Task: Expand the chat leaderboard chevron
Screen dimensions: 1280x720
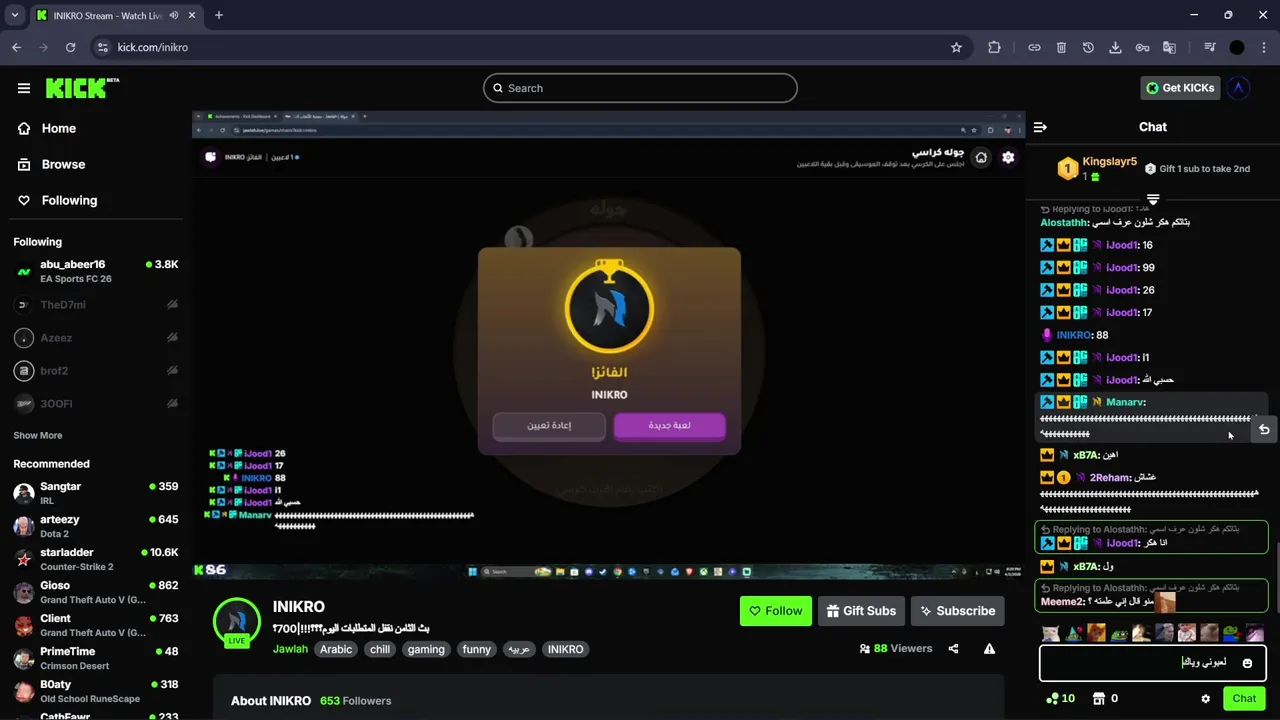Action: pyautogui.click(x=1153, y=199)
